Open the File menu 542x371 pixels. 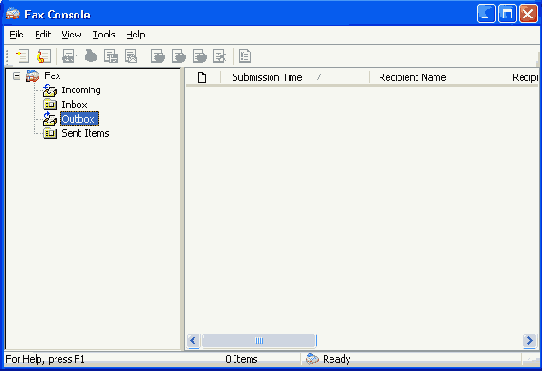(x=16, y=35)
